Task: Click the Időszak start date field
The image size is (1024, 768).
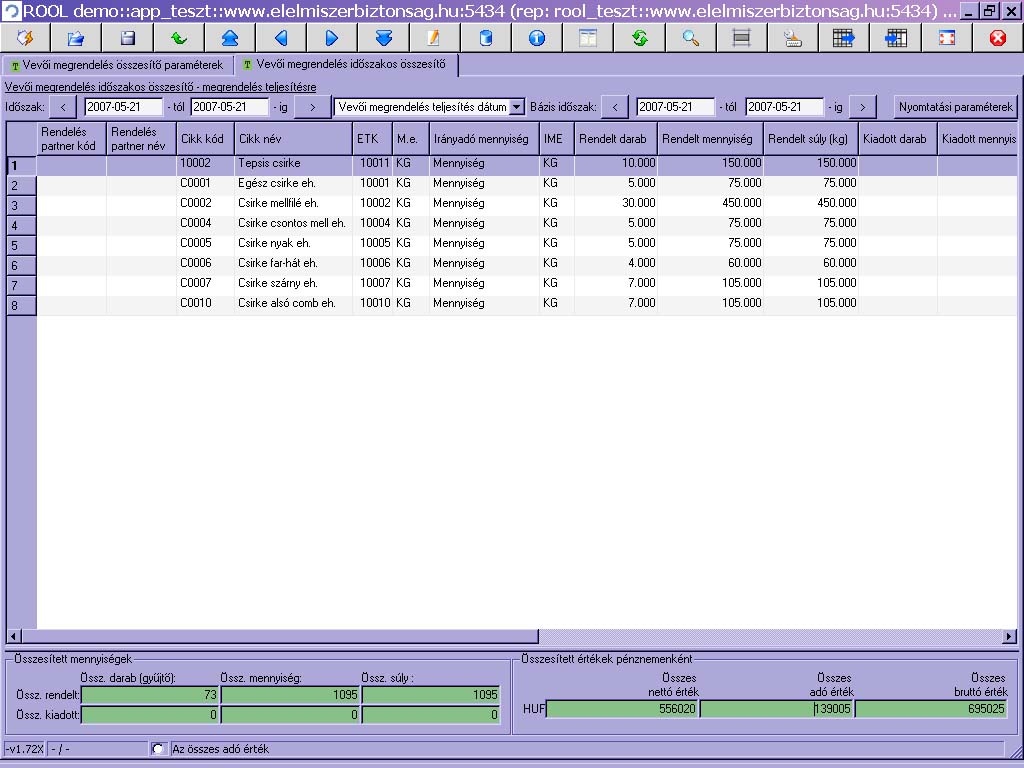Action: point(123,107)
